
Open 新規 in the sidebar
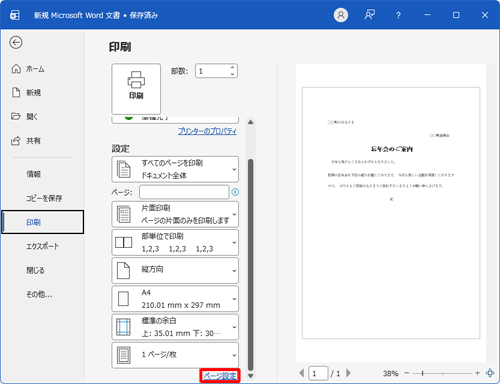(42, 93)
